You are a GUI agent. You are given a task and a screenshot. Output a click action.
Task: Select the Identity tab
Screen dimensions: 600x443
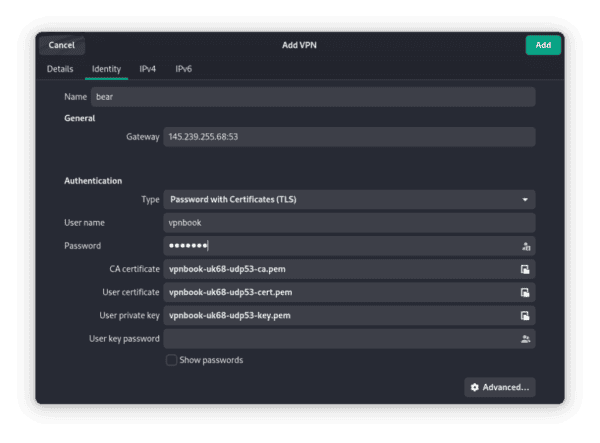pyautogui.click(x=106, y=69)
